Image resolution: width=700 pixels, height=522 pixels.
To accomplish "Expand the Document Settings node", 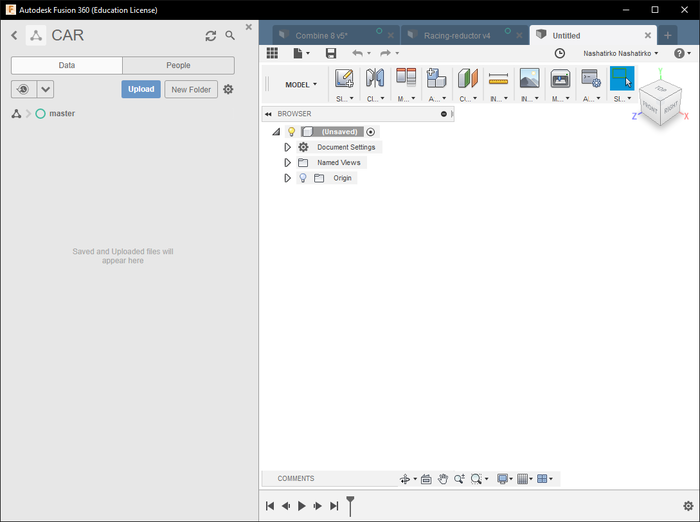I will coord(288,147).
